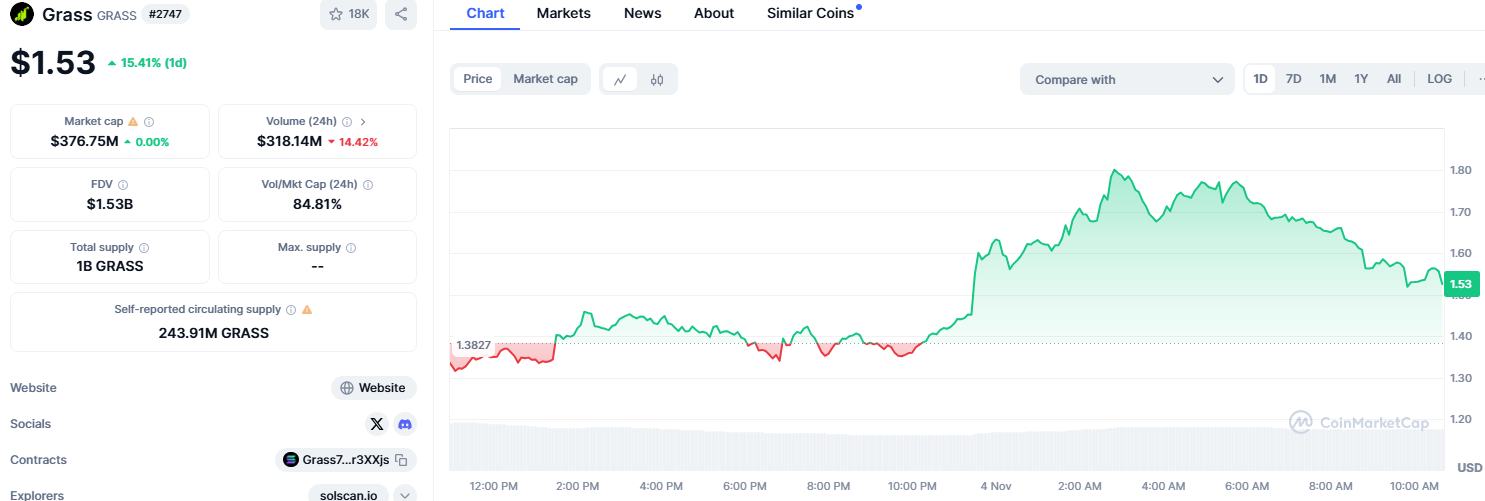Expand Volume (24h) arrow
Viewport: 1485px width, 501px height.
pos(363,121)
